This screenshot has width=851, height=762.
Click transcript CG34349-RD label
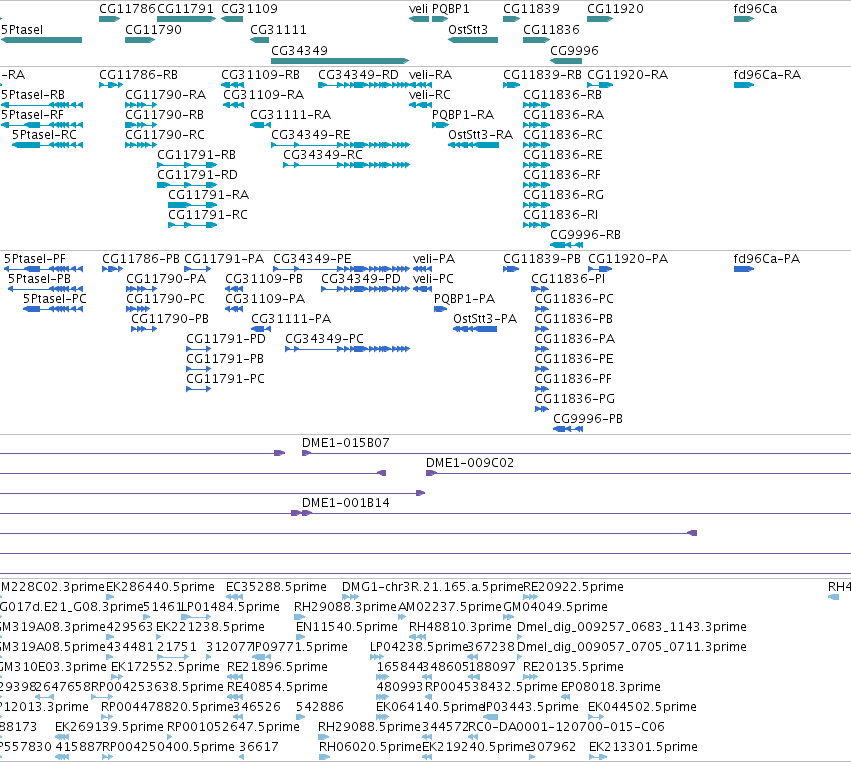(x=358, y=75)
